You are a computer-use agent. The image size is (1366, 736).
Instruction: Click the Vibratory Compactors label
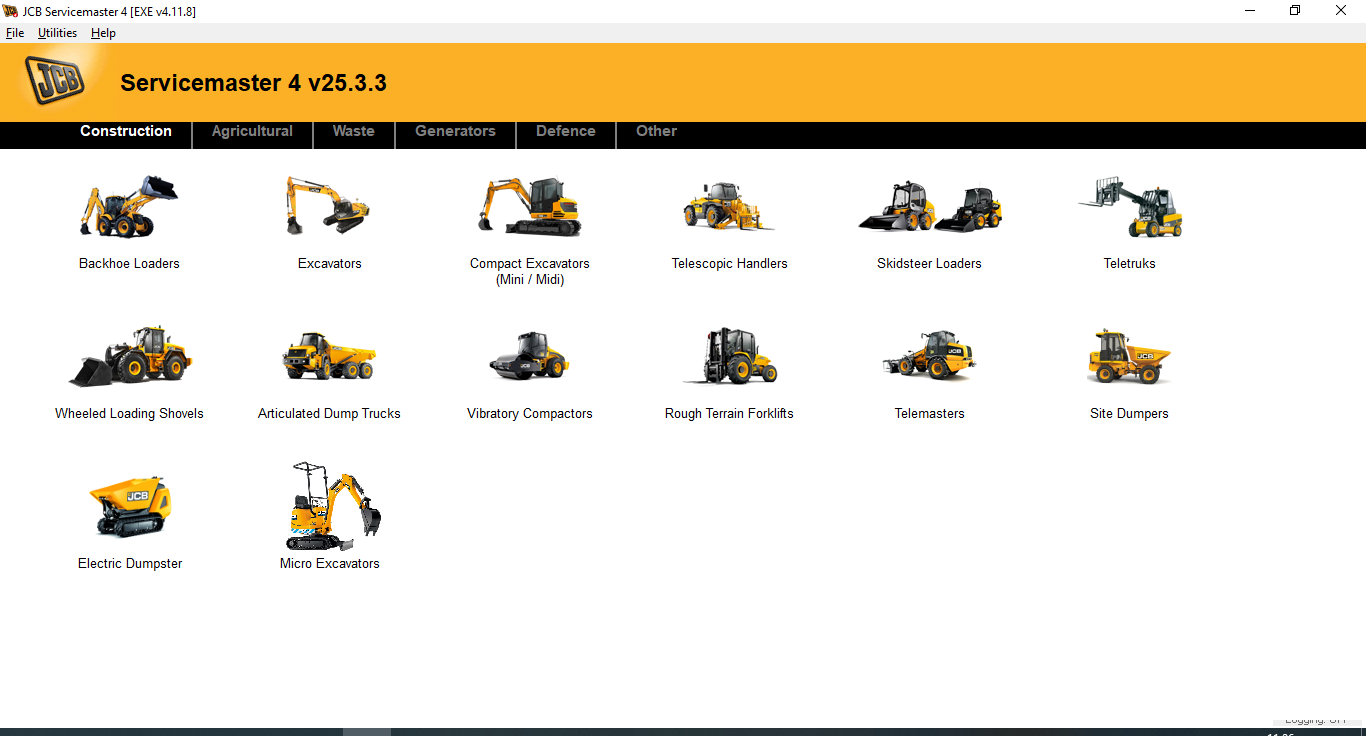(x=529, y=414)
